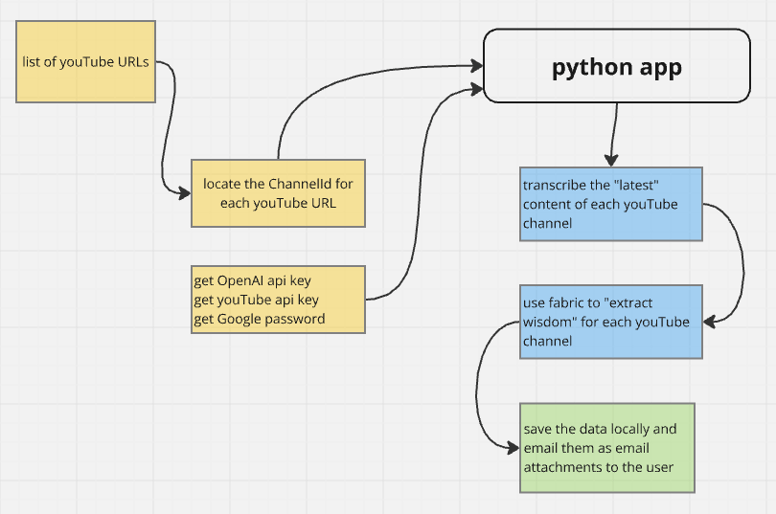The width and height of the screenshot is (776, 514).
Task: Select the green 'save the data locally' box
Action: point(607,448)
